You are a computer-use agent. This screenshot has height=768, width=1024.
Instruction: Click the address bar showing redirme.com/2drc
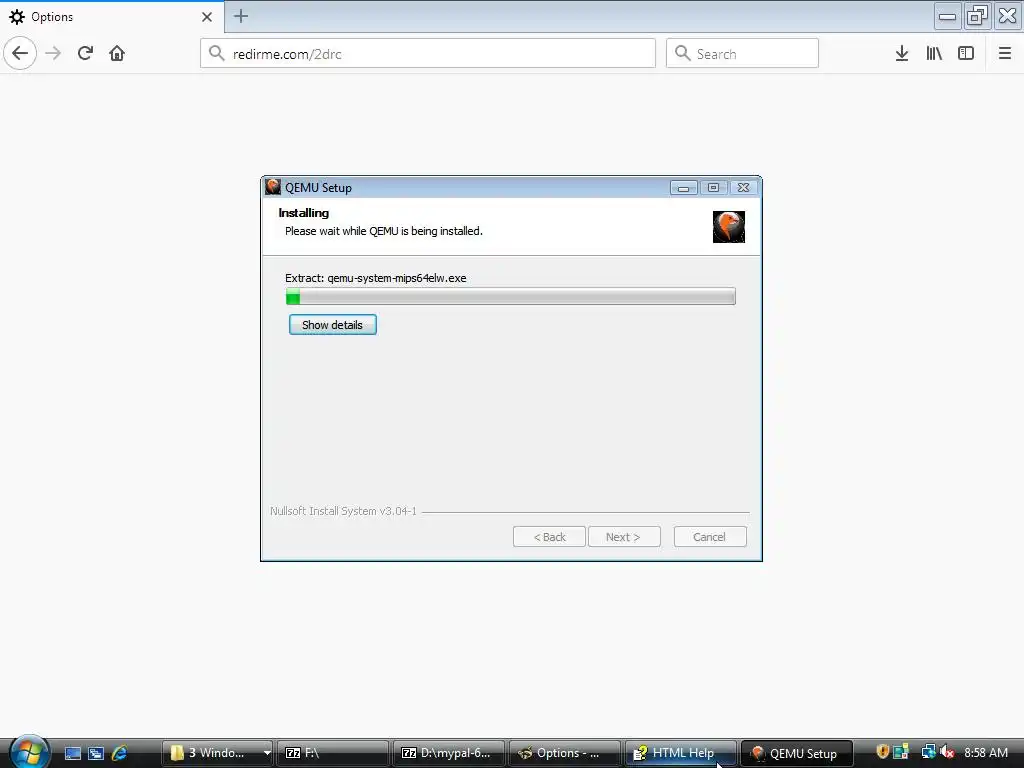point(428,54)
